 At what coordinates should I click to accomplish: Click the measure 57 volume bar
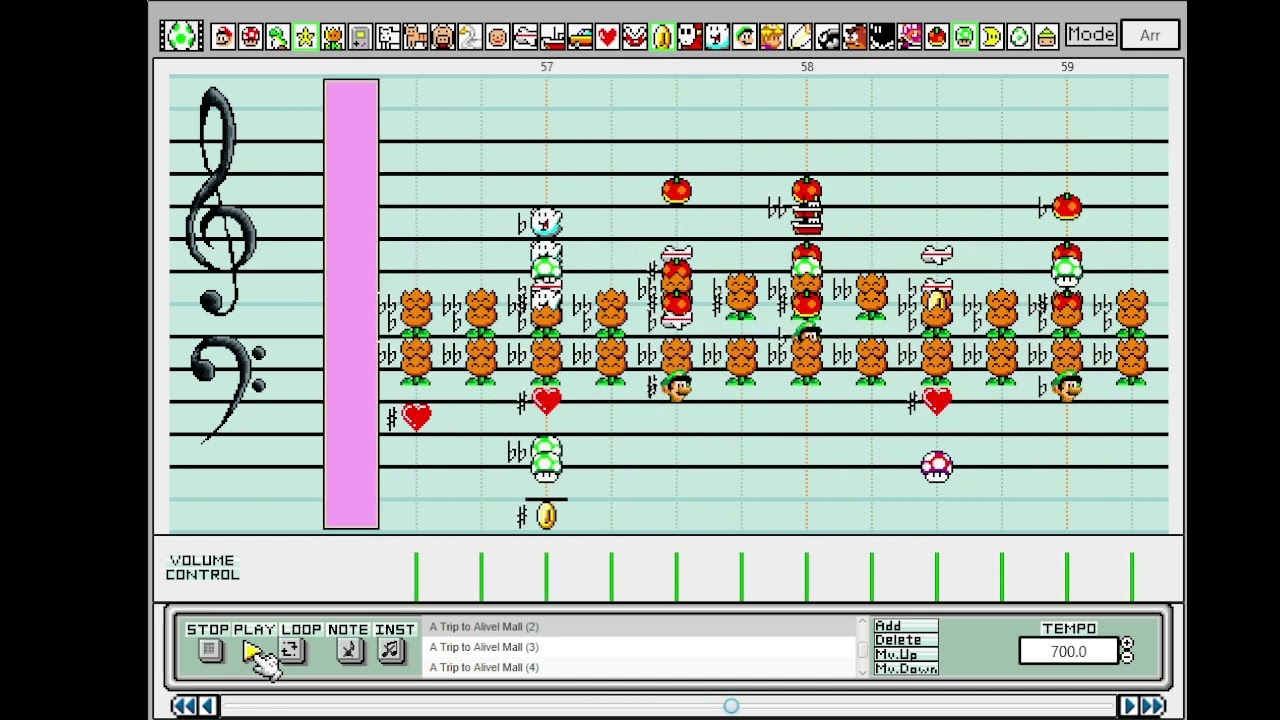pos(546,578)
